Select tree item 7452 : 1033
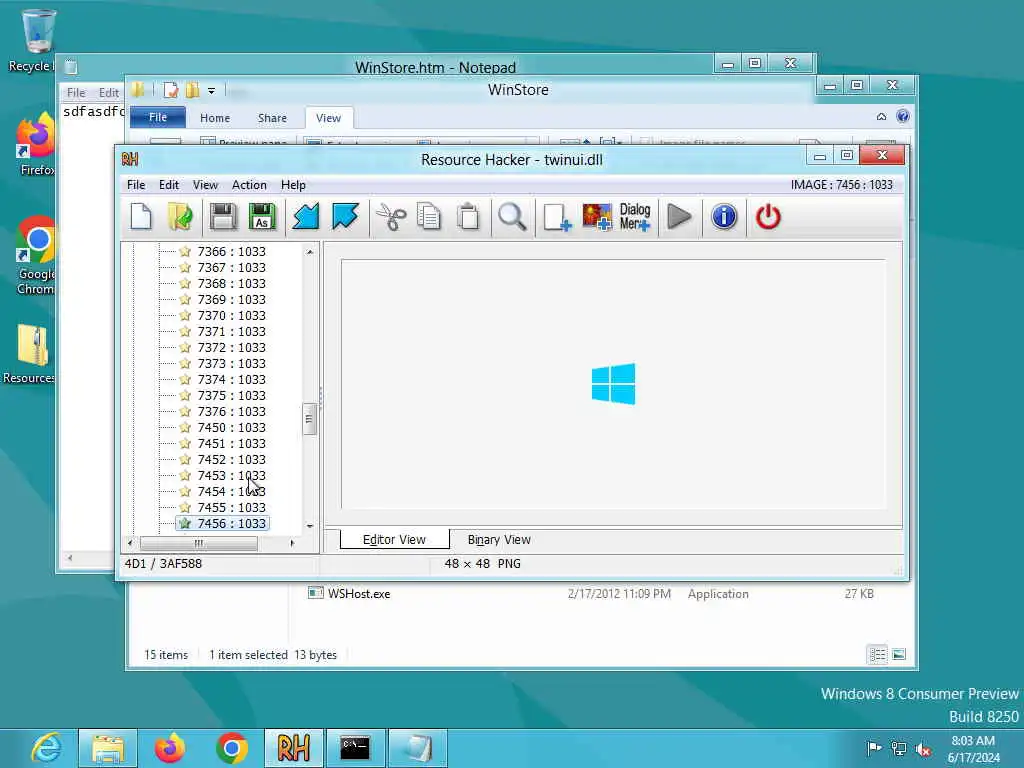The height and width of the screenshot is (768, 1024). coord(231,459)
